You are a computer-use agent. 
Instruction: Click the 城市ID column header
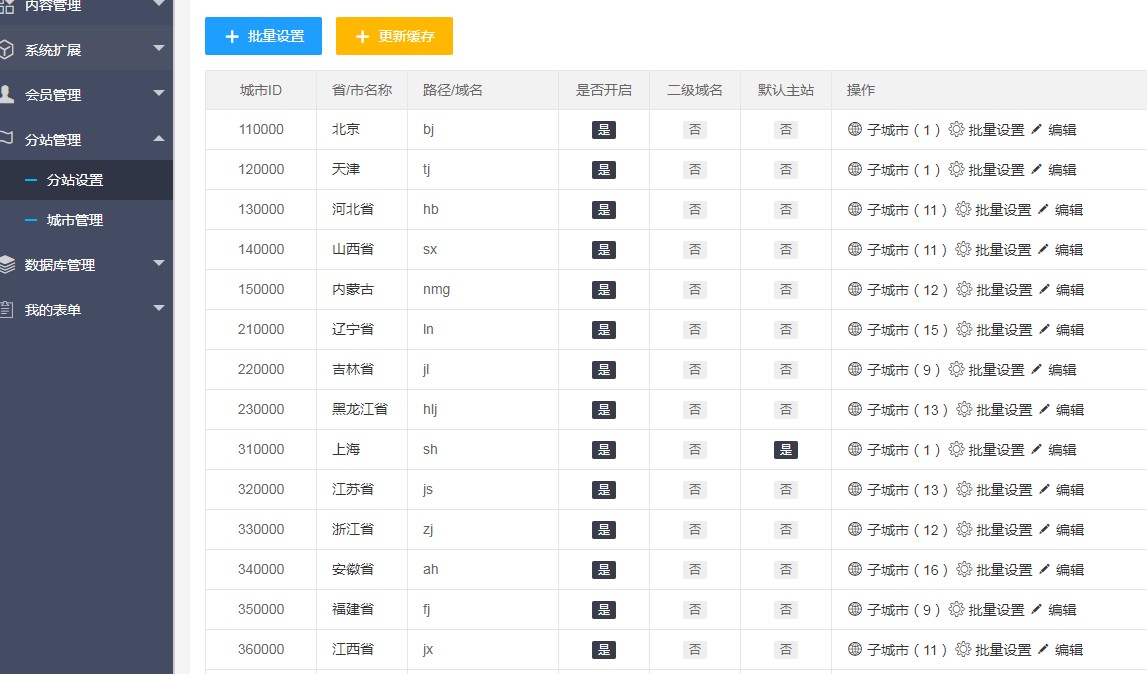pyautogui.click(x=260, y=90)
